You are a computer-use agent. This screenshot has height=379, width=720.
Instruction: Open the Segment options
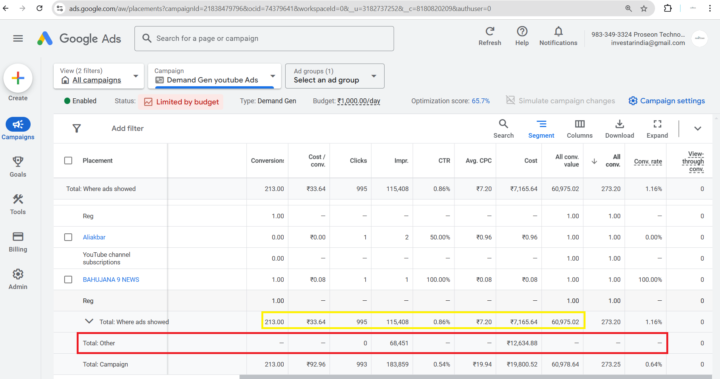pos(541,129)
